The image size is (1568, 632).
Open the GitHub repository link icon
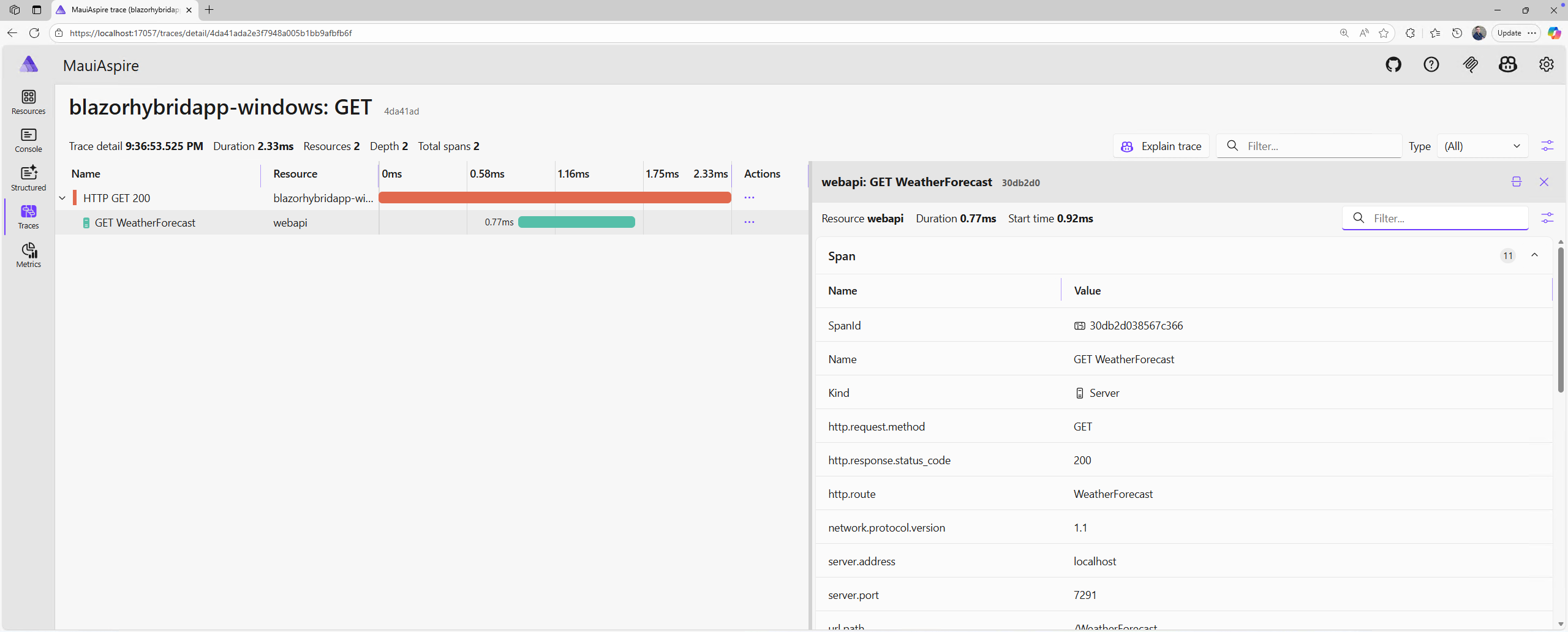tap(1393, 64)
